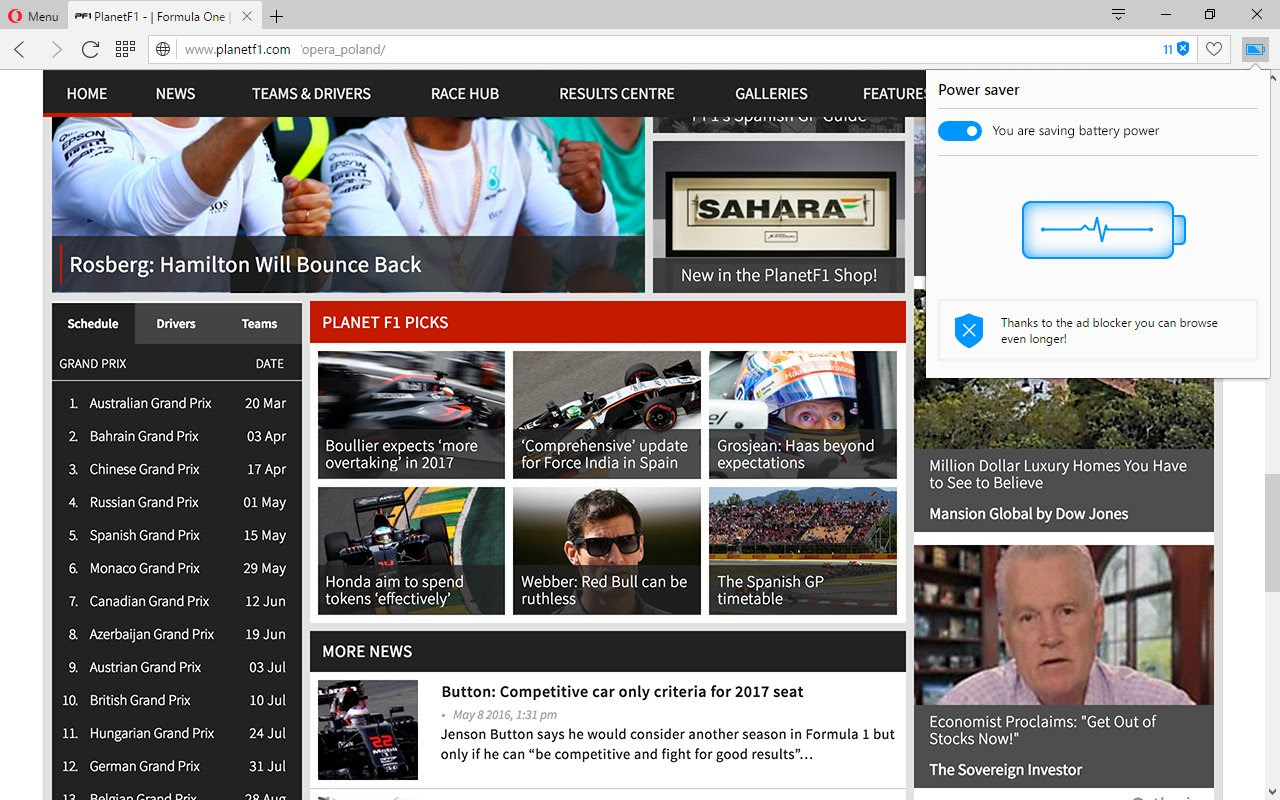
Task: Open 'Million Dollar Luxury Homes' sponsored link
Action: click(x=1058, y=474)
